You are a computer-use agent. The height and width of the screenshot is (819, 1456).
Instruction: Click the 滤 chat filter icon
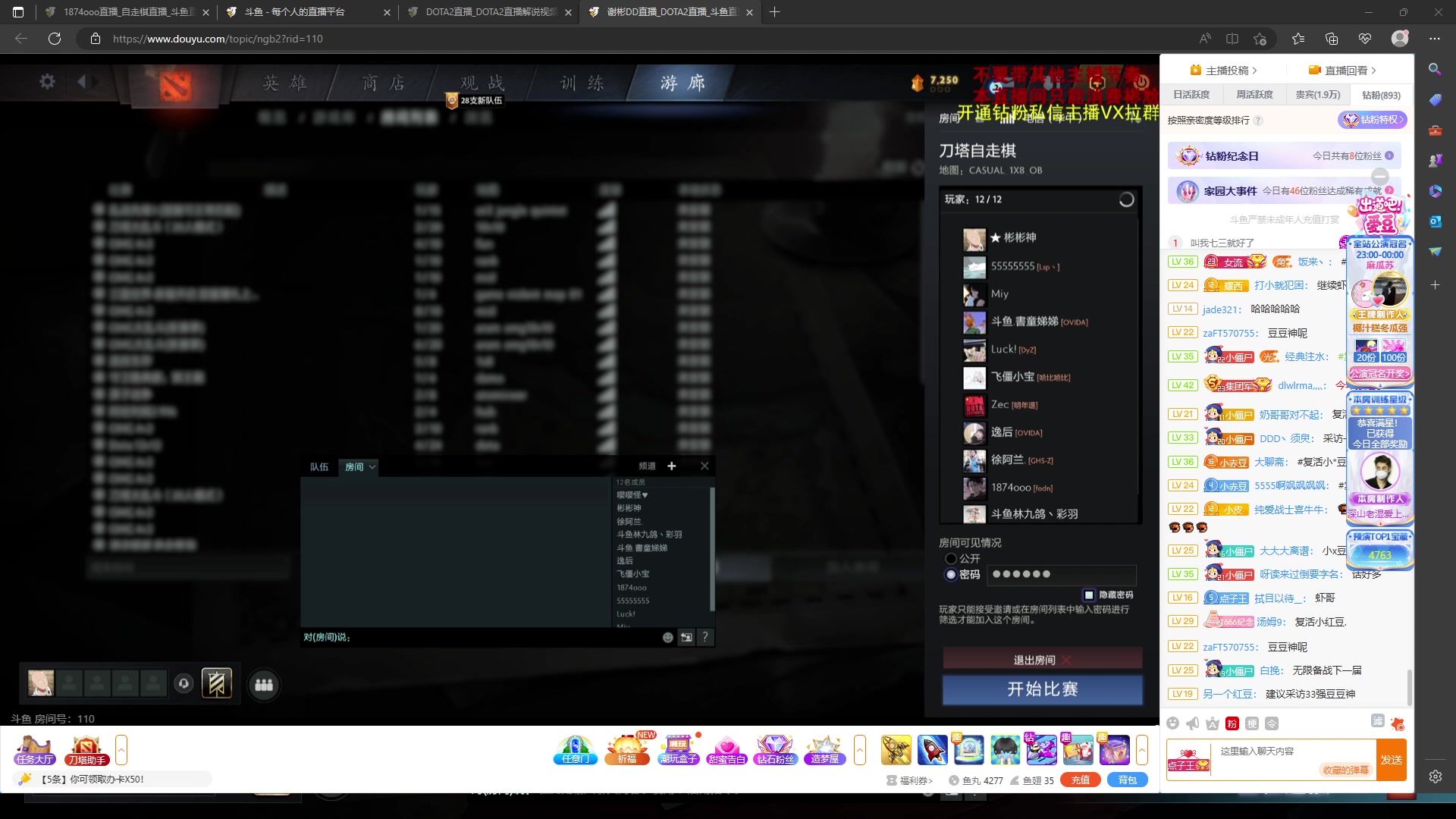tap(1378, 720)
